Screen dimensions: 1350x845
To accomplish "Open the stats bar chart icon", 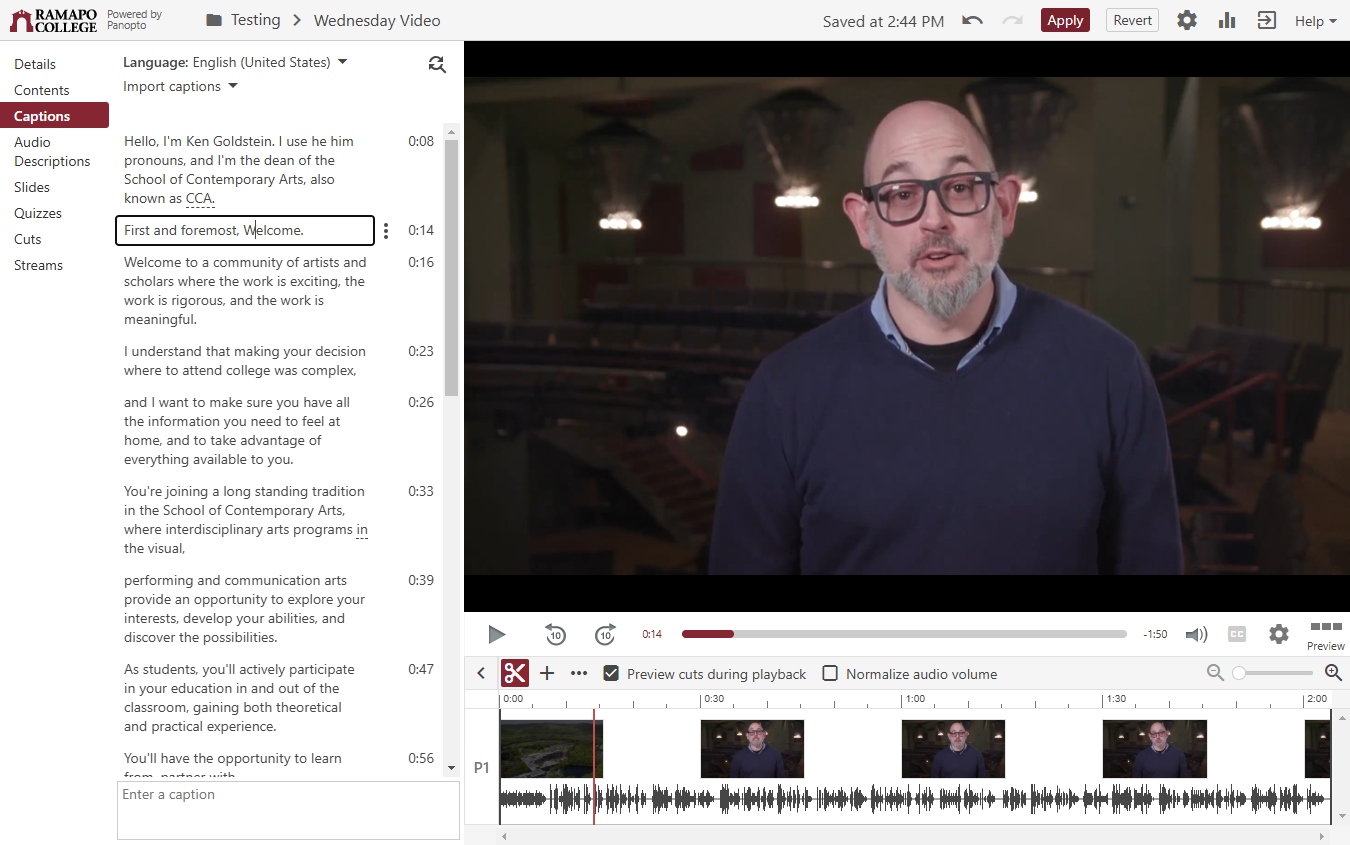I will [x=1227, y=20].
